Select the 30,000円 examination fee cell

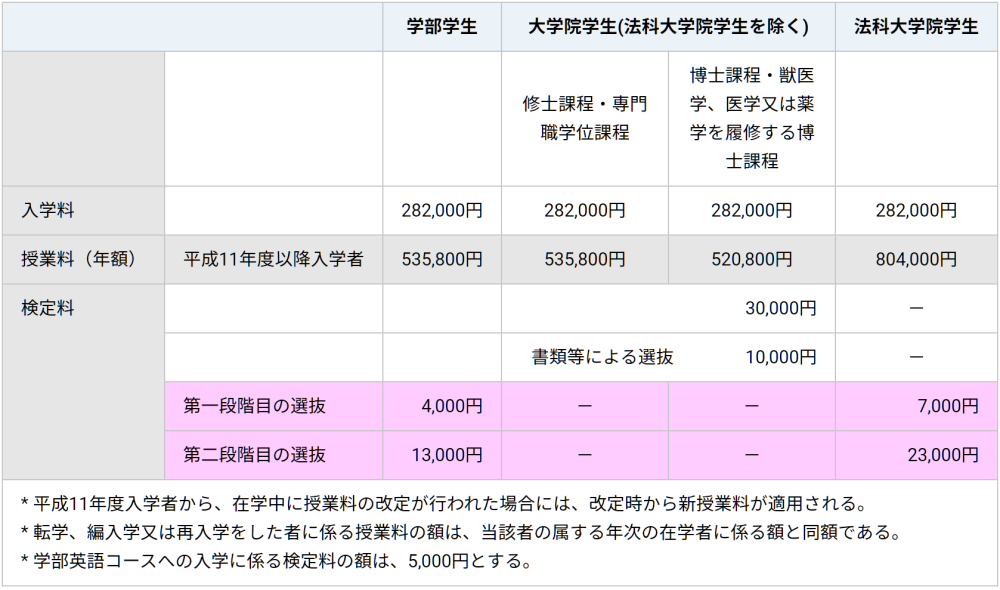coord(668,309)
